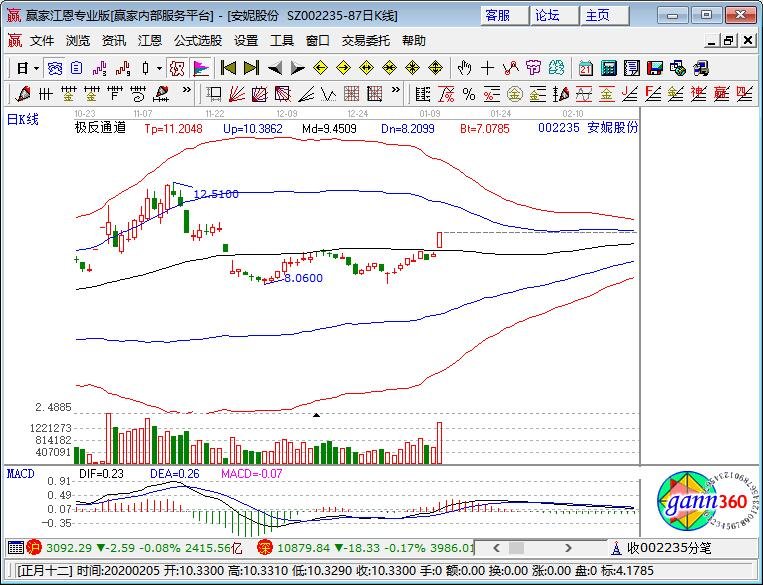Click the 沪 index badge icon
The width and height of the screenshot is (763, 585).
coord(34,548)
